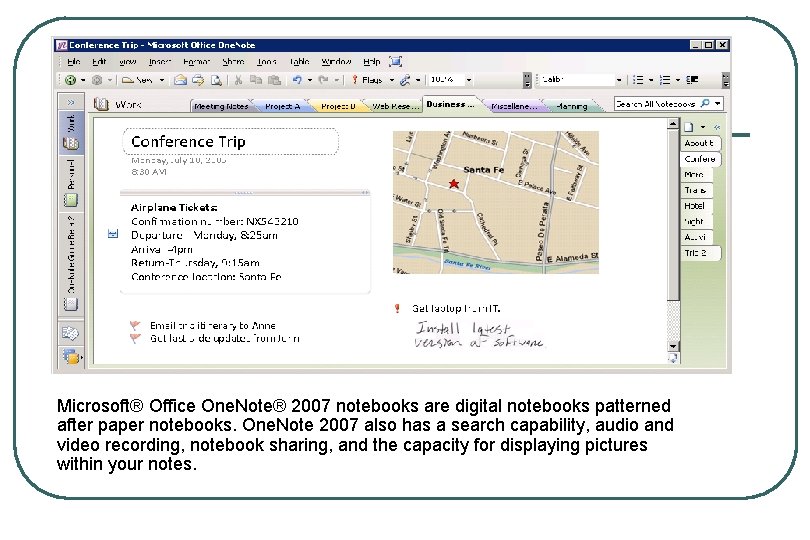Open the Format menu
Viewport: 810px width, 540px height.
(196, 61)
